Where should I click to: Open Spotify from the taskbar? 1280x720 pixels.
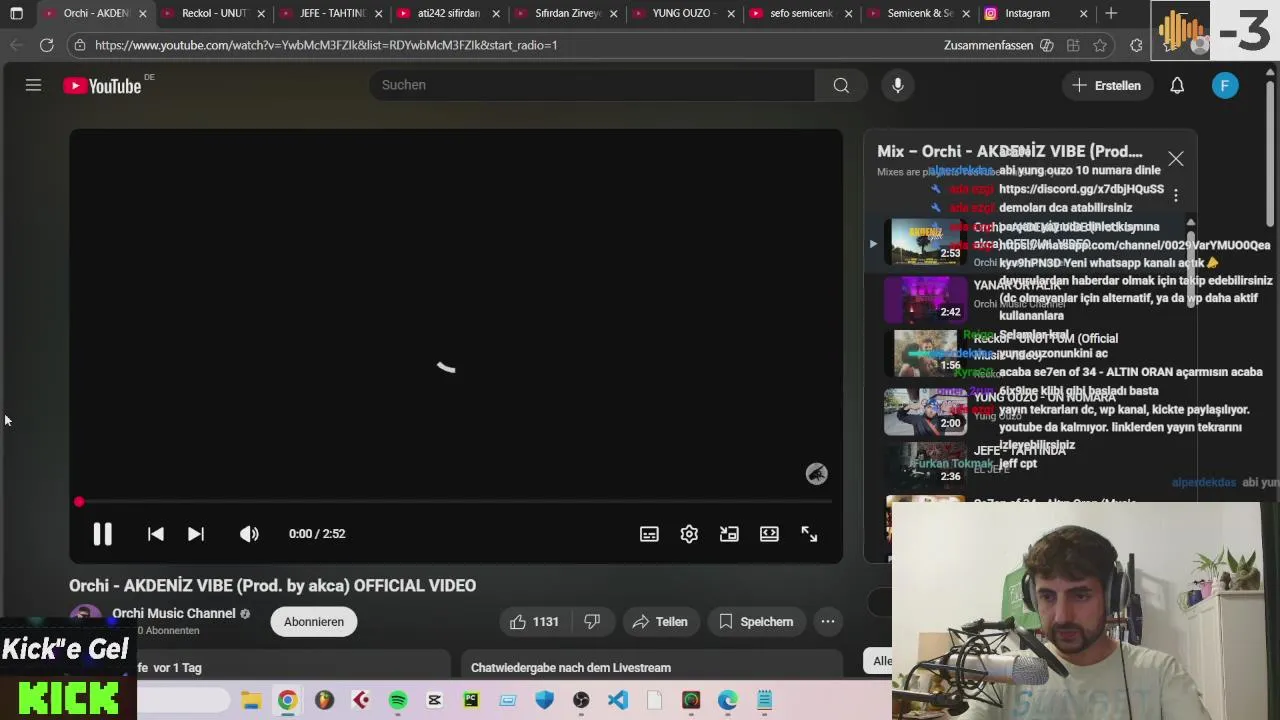point(398,700)
